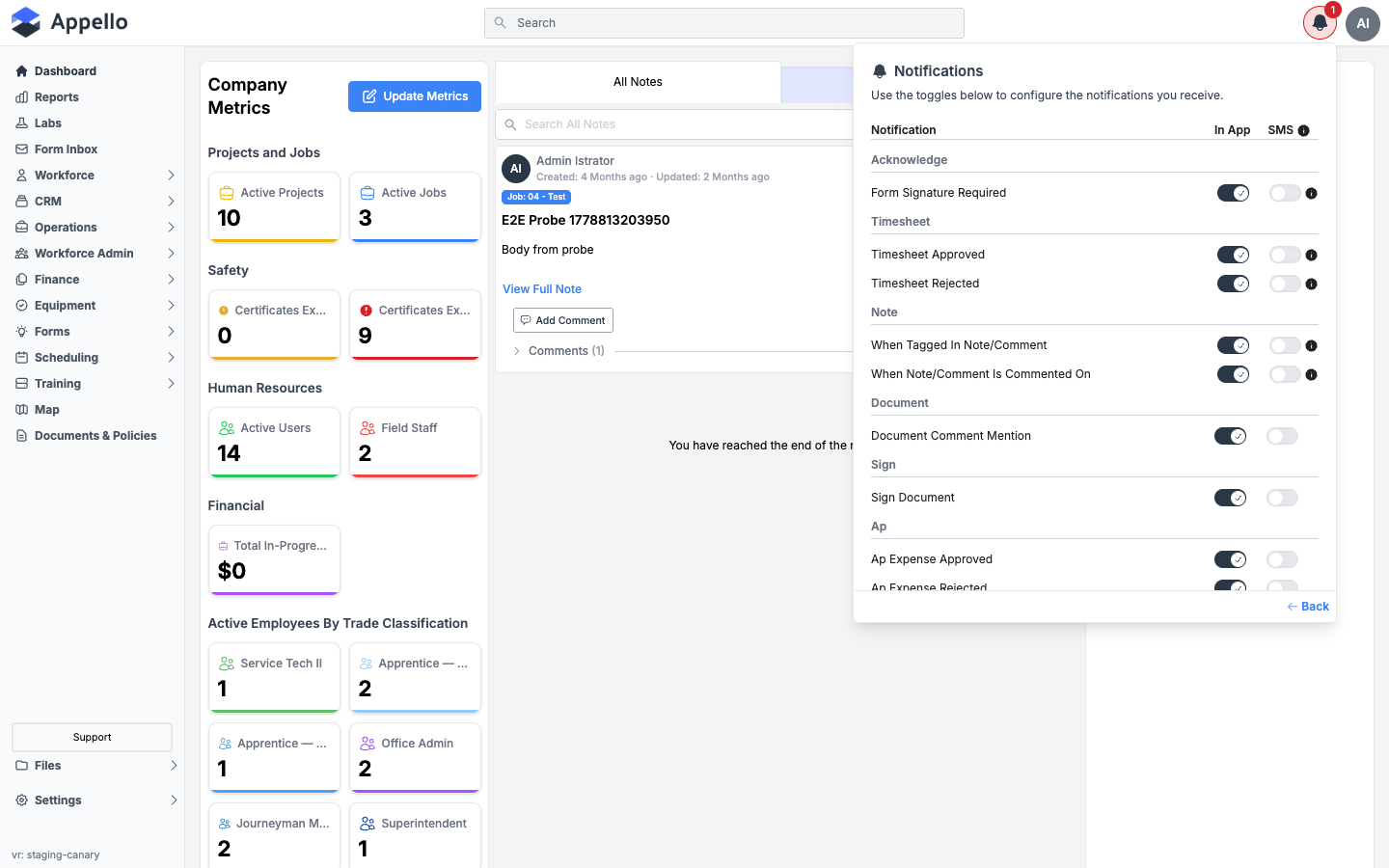Toggle In App for Ap Expense Approved
The width and height of the screenshot is (1389, 868).
1230,559
